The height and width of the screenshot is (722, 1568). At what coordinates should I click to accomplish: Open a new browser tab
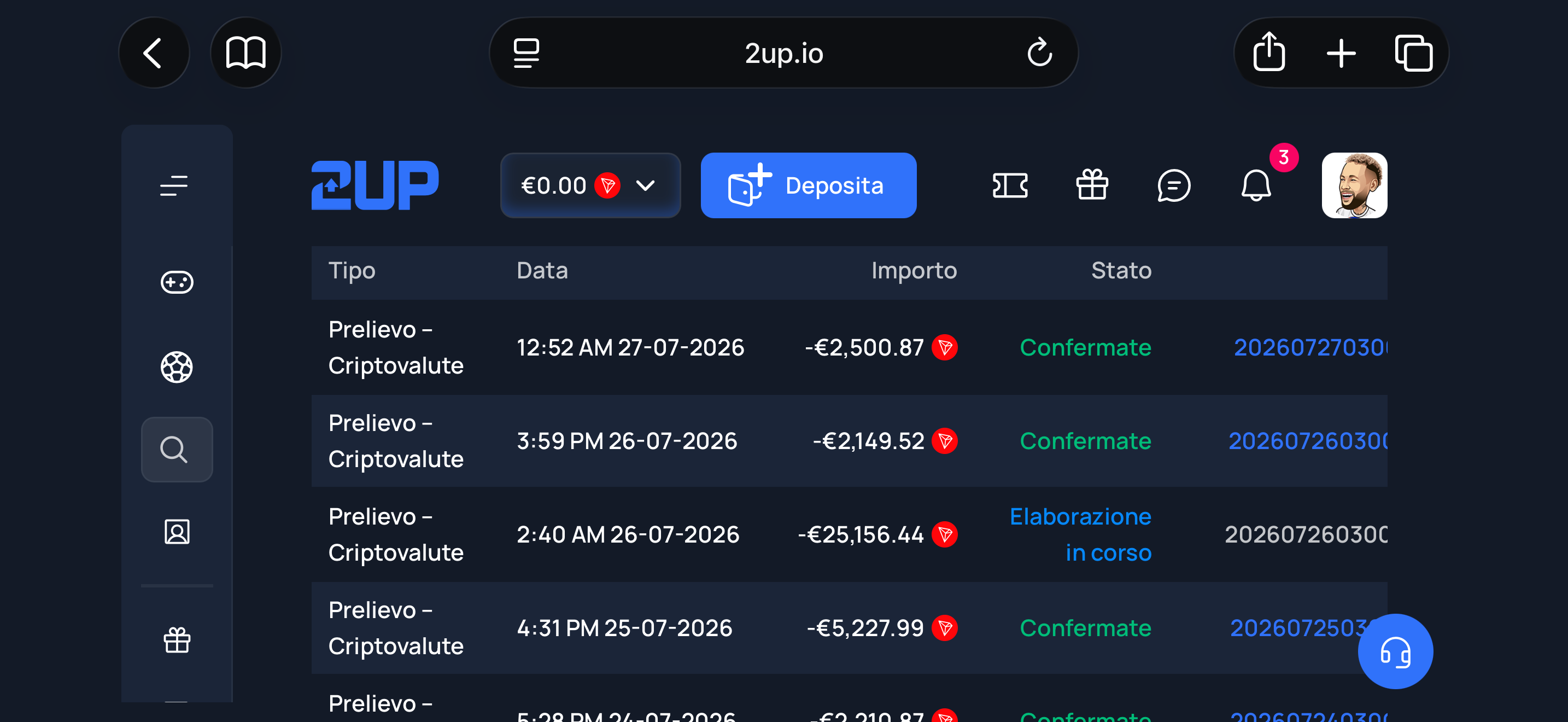tap(1341, 53)
